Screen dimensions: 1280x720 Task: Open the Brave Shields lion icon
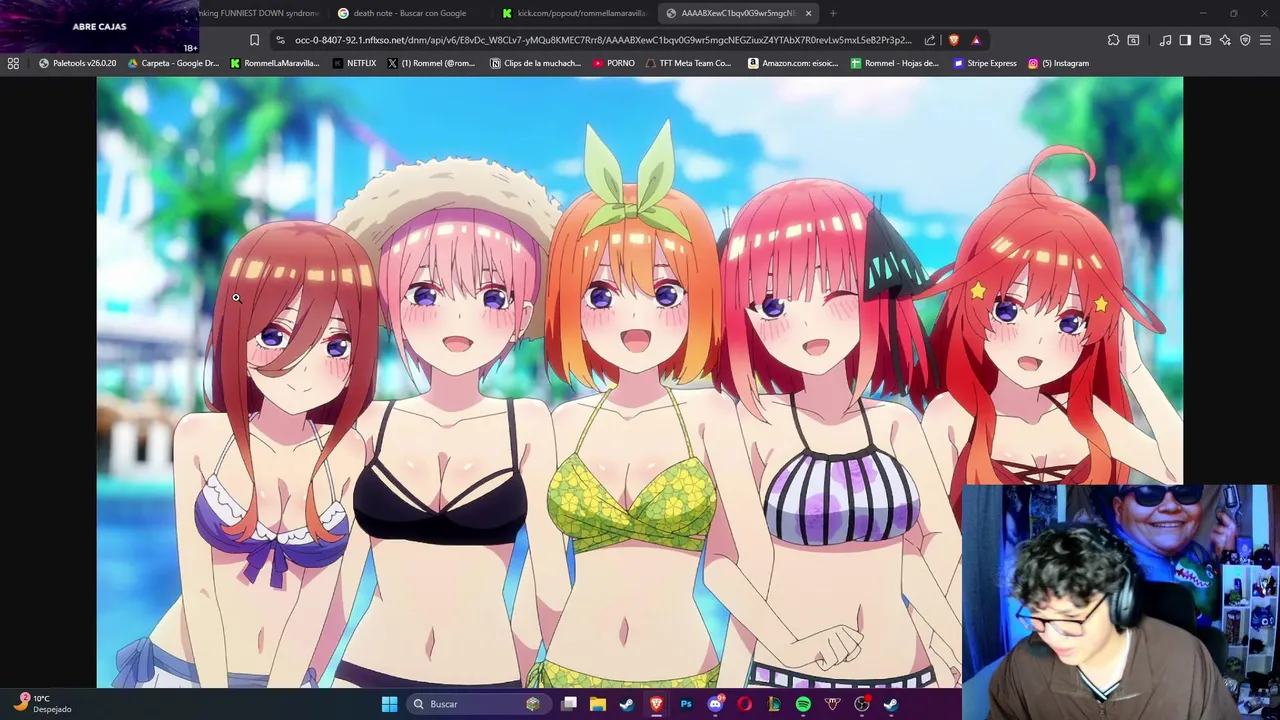(x=954, y=40)
